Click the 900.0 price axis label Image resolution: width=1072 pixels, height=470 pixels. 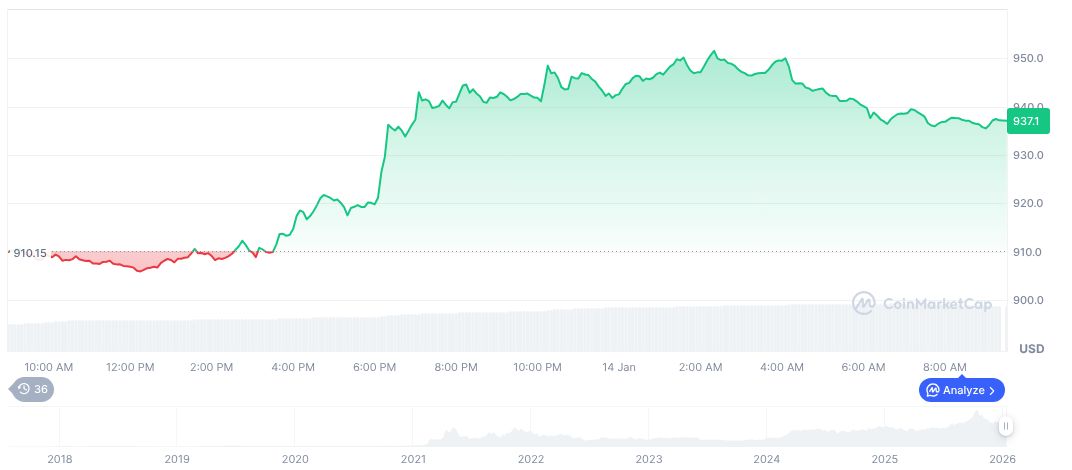(x=1028, y=300)
